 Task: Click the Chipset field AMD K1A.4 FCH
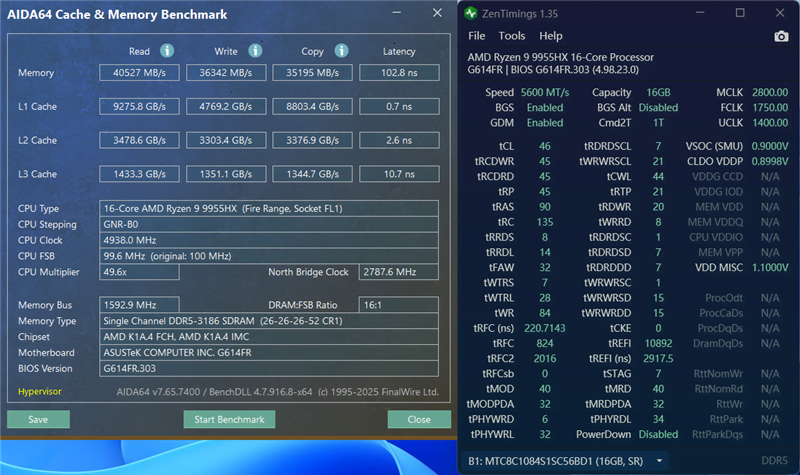coord(269,336)
